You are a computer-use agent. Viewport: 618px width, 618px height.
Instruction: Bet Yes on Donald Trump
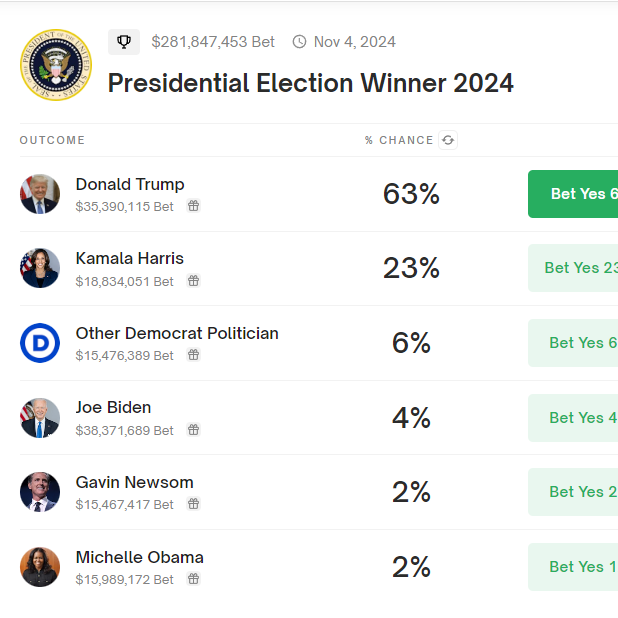573,194
